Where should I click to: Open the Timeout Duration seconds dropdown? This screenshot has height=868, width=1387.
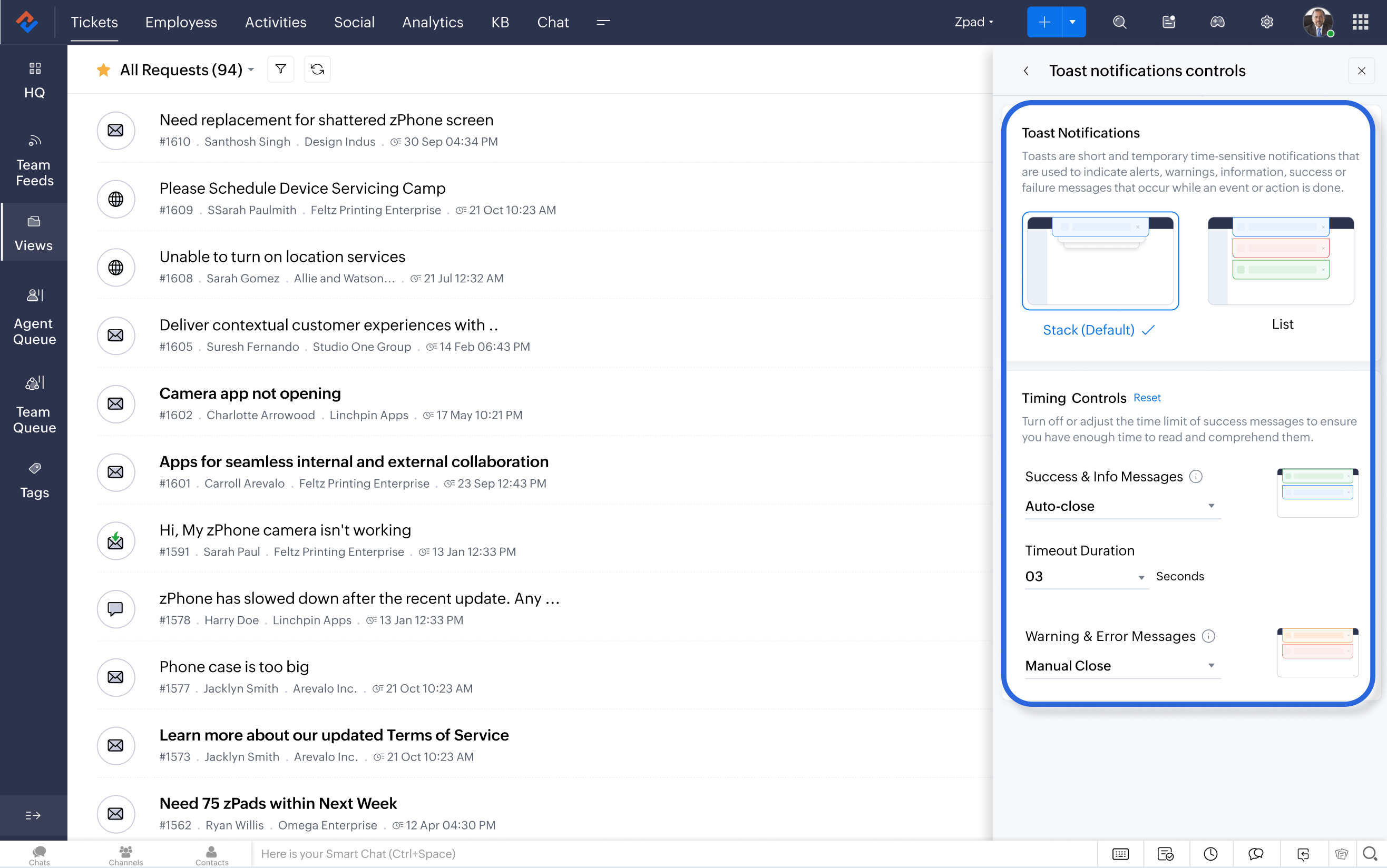tap(1086, 577)
